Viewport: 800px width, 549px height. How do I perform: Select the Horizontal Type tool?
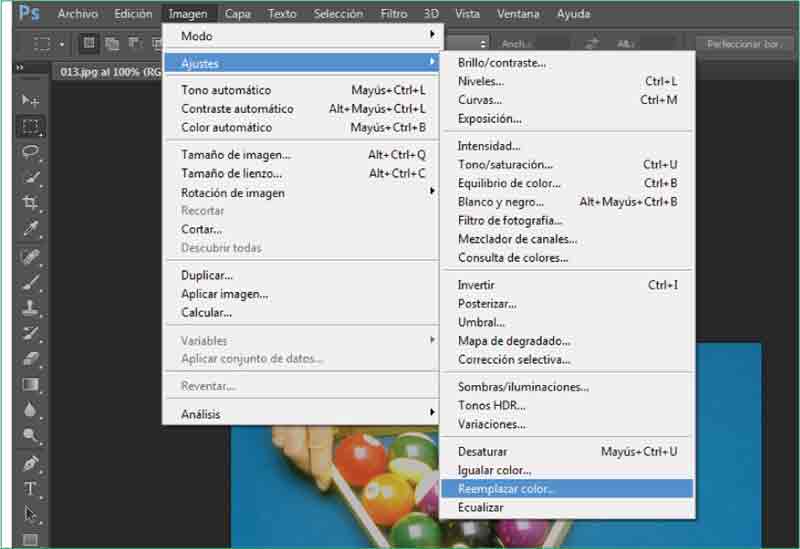click(31, 489)
